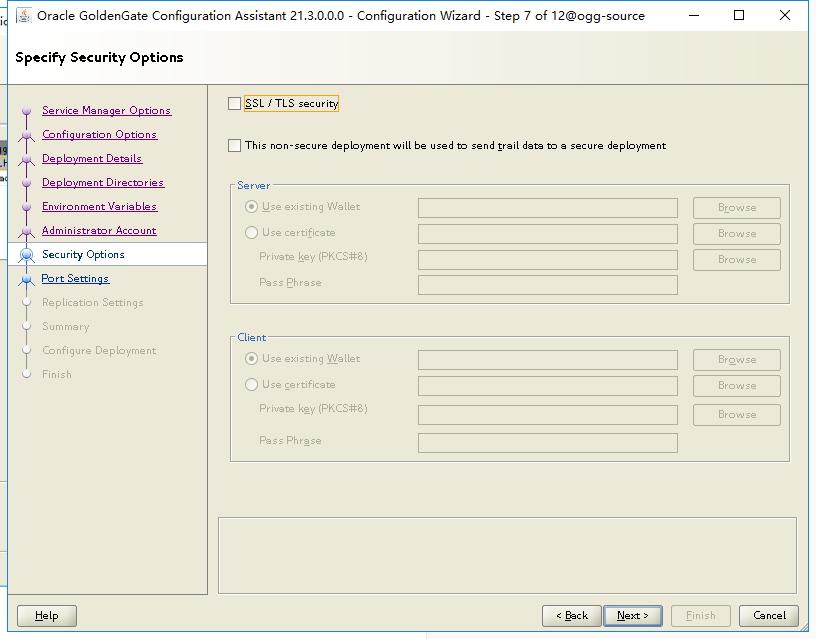Click the Administrator Account step bullet icon
The width and height of the screenshot is (816, 639).
[x=27, y=231]
